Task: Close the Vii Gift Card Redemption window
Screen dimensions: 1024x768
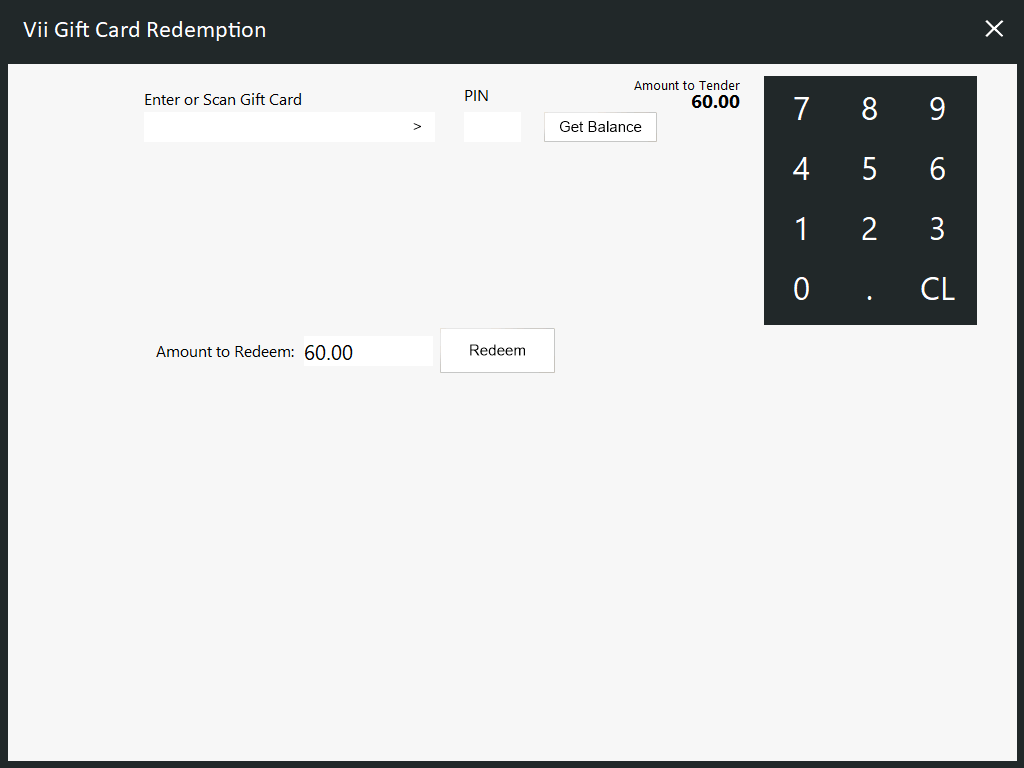Action: (x=994, y=29)
